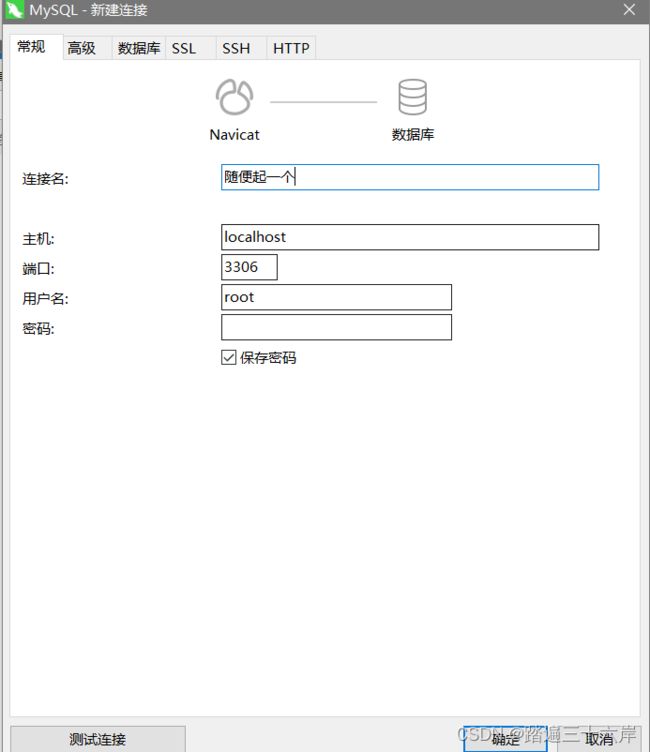Click the 端口 label
650x752 pixels.
point(38,269)
